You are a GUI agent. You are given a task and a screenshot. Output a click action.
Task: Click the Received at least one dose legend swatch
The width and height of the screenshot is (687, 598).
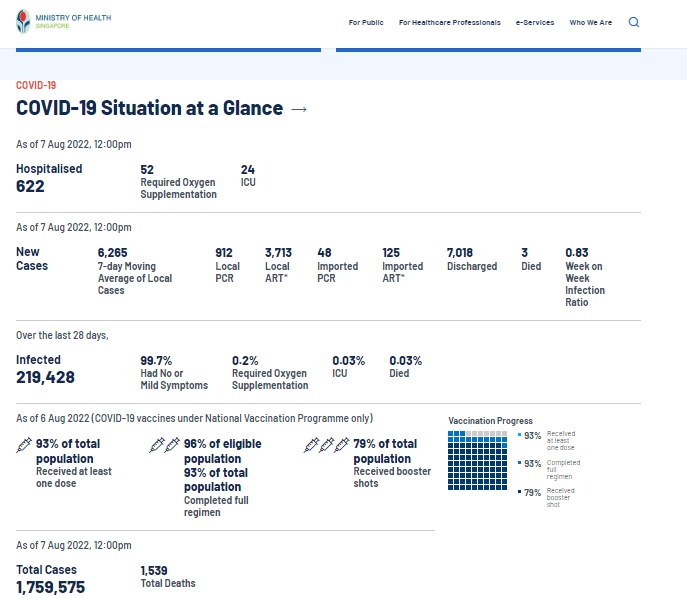pos(519,436)
